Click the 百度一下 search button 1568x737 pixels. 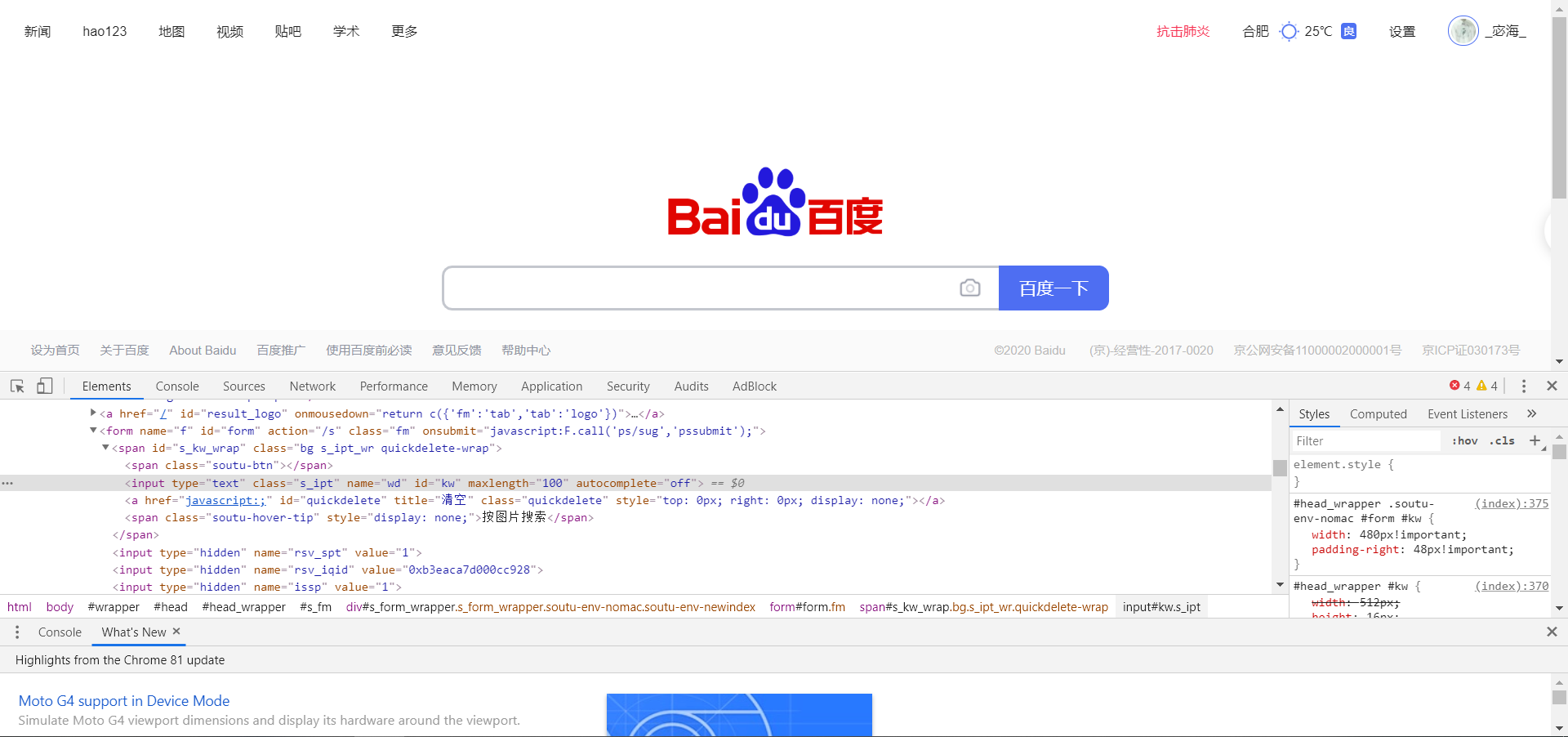1053,288
